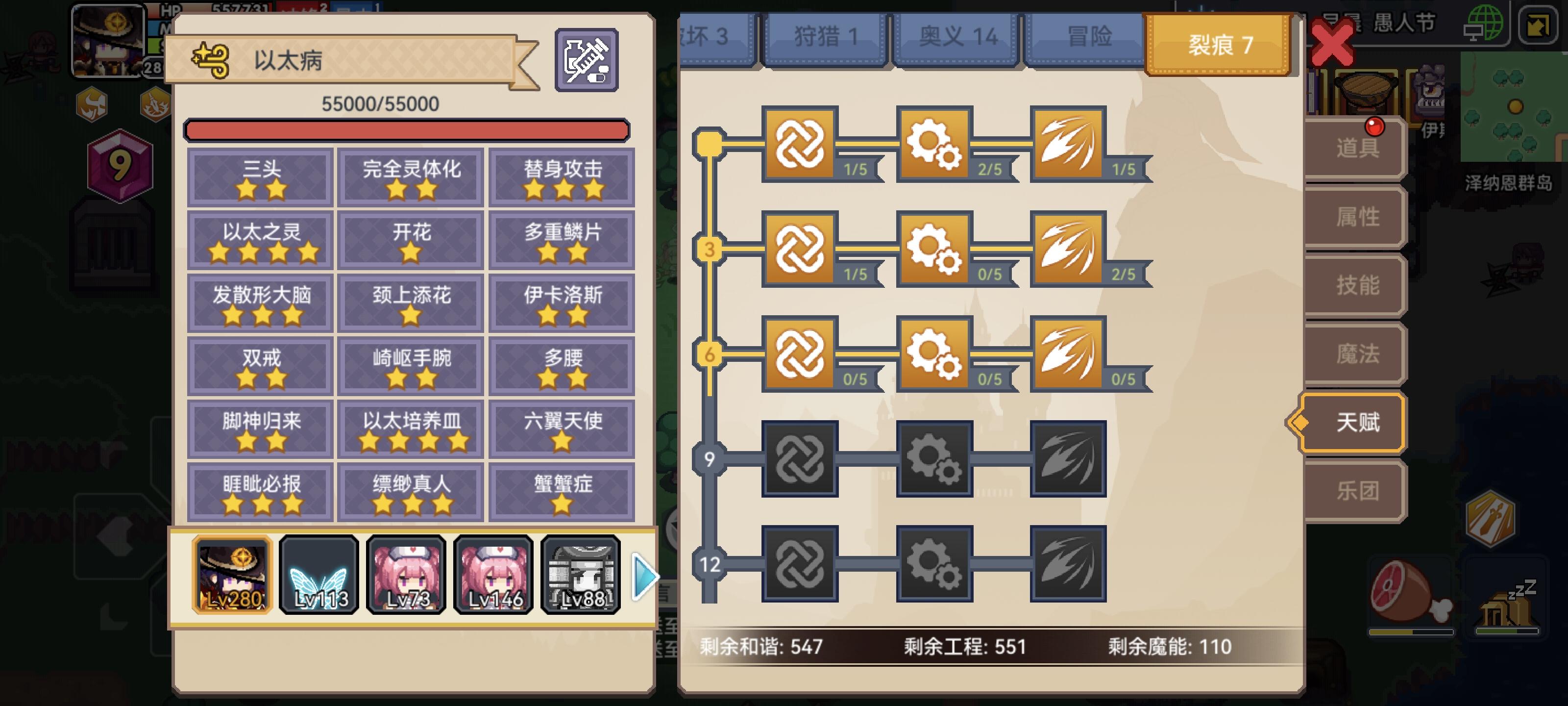This screenshot has height=706, width=1568.
Task: Click the 以太之灵 four-star trait
Action: click(261, 241)
